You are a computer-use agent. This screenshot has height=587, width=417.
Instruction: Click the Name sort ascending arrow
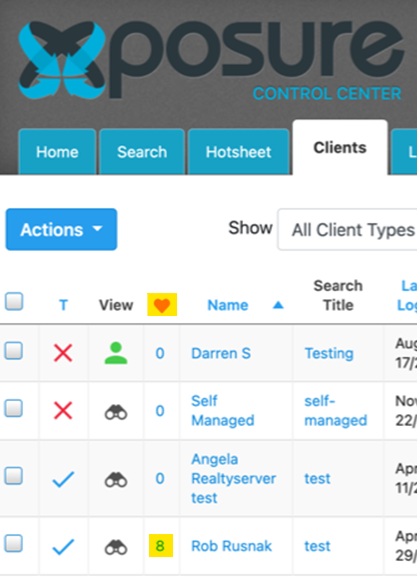coord(278,305)
